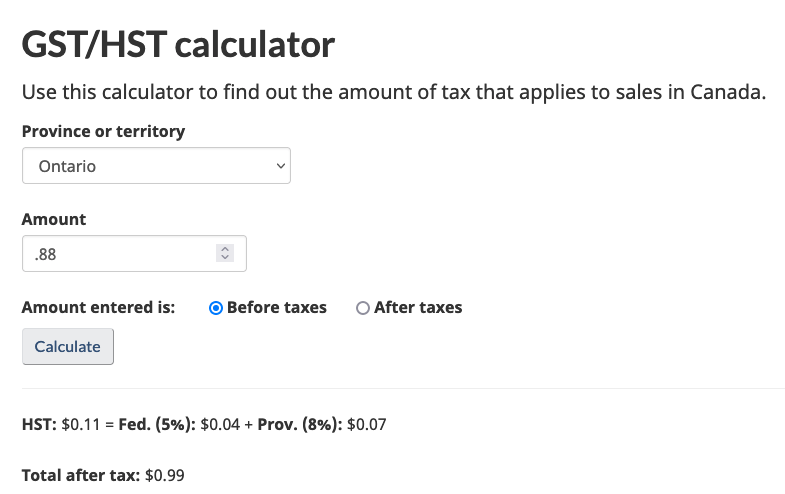The width and height of the screenshot is (785, 494).
Task: Click the Total after tax $0.99 line
Action: pos(103,476)
